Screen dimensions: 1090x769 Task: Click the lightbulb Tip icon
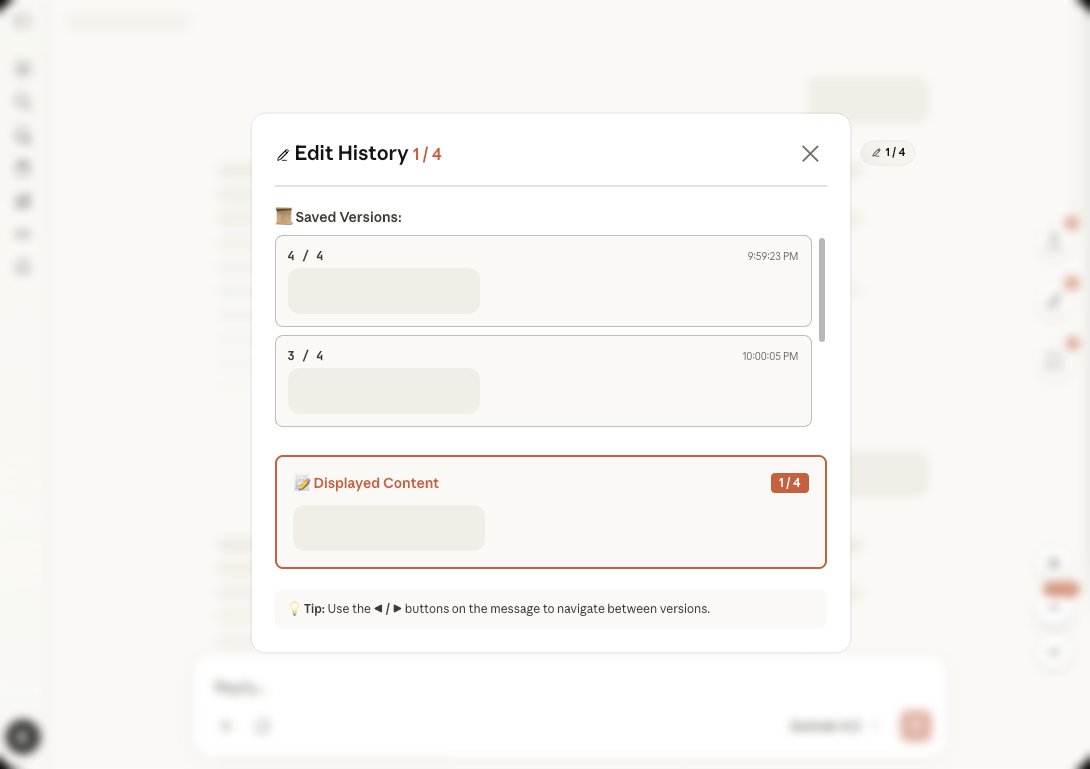point(294,609)
